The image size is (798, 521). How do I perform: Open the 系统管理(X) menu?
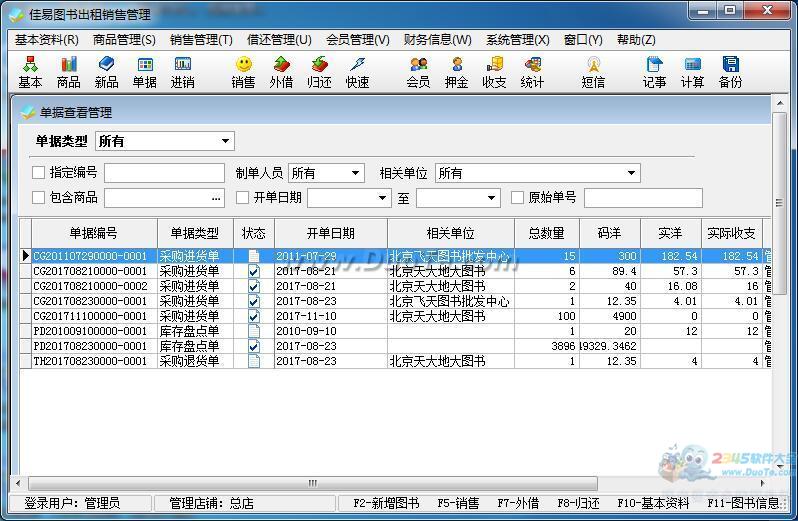pos(518,40)
